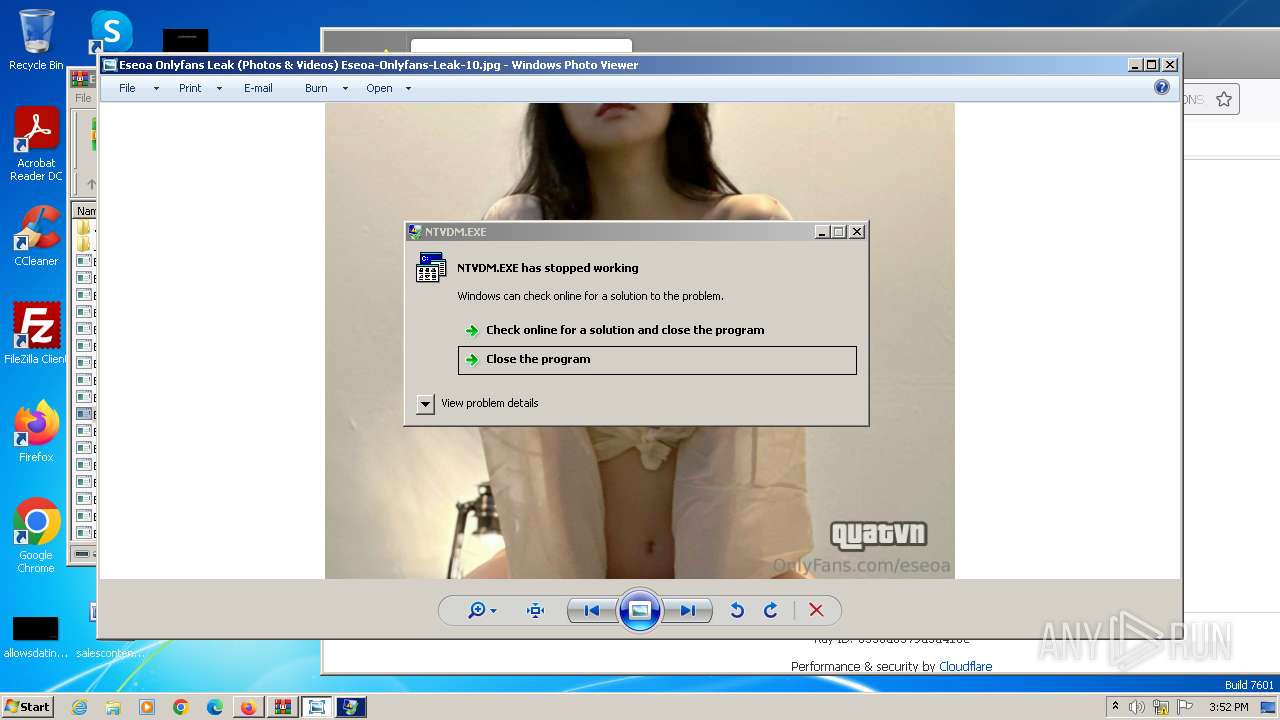
Task: Close the NTVDM.EXE error dialog
Action: point(857,231)
